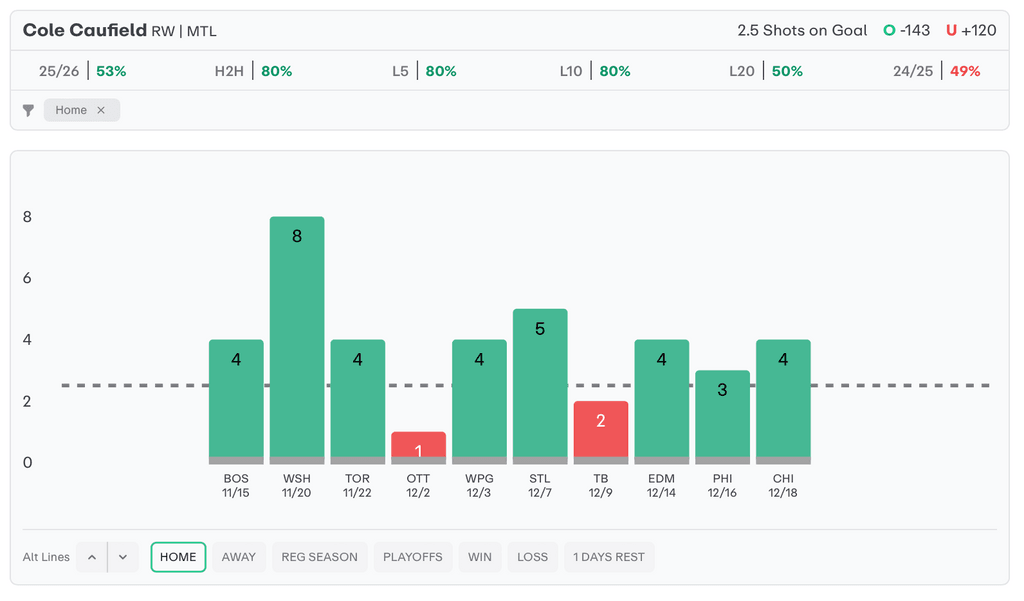
Task: Enable the REG SEASON filter
Action: point(319,557)
